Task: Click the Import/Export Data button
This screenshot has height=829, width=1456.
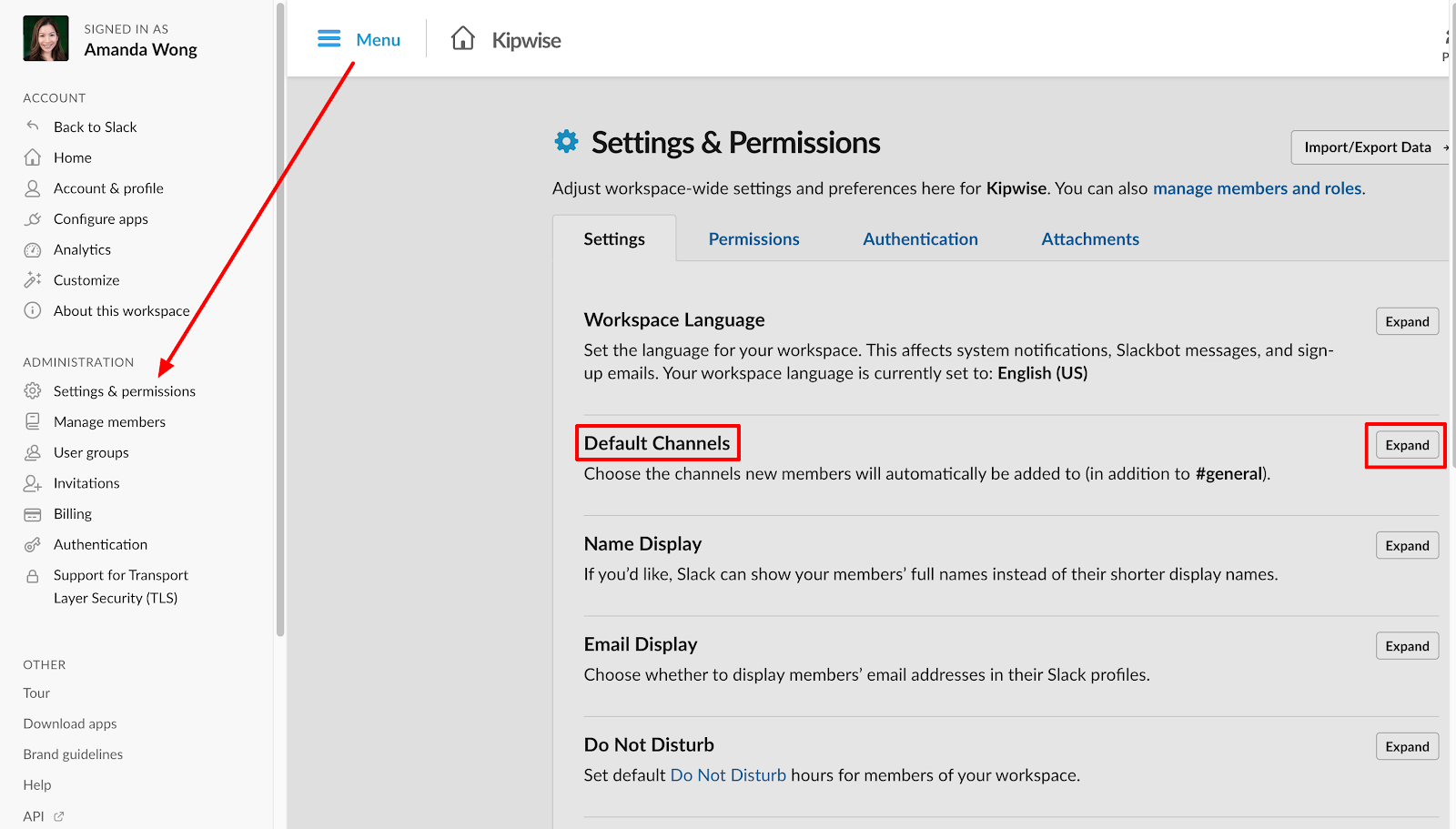Action: [1370, 147]
